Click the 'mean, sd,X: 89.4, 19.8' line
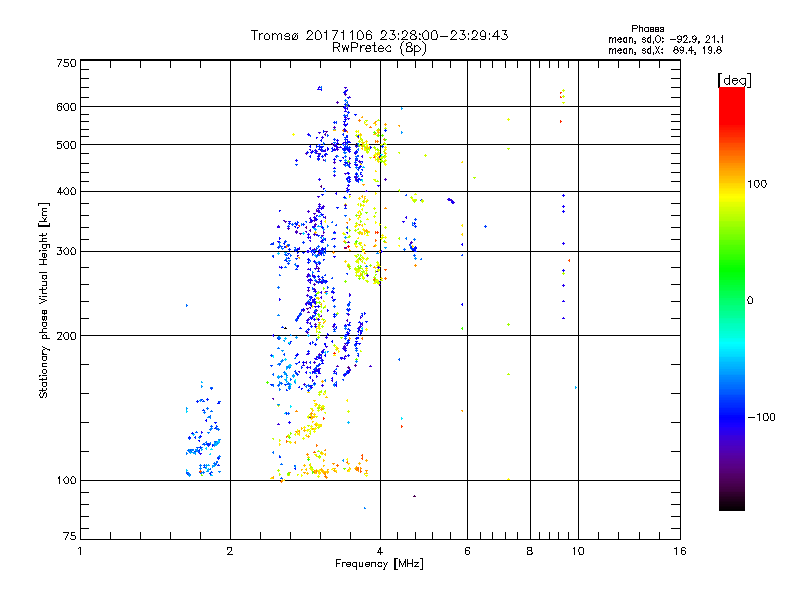 [665, 51]
